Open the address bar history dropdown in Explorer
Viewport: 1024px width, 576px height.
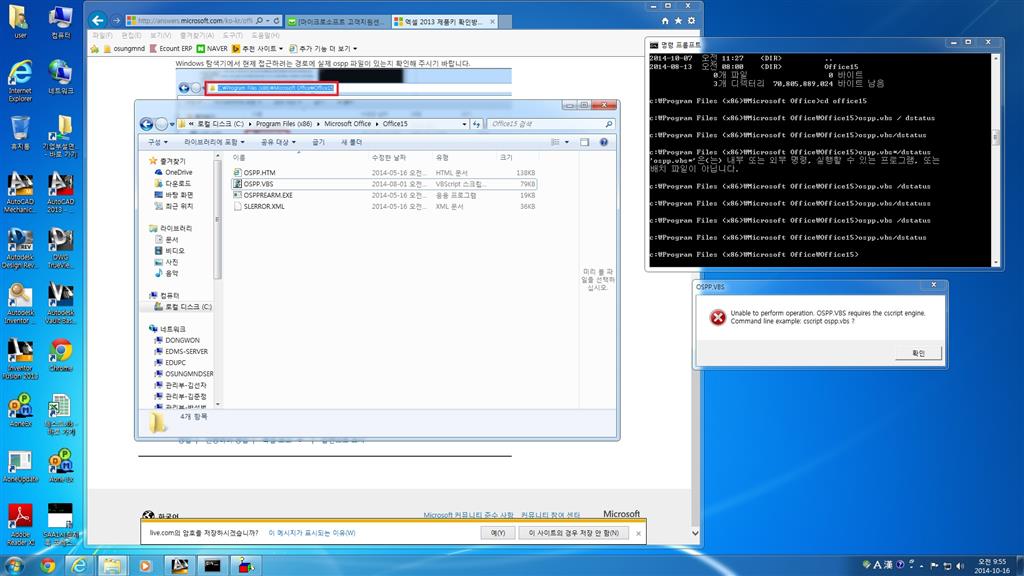click(464, 123)
